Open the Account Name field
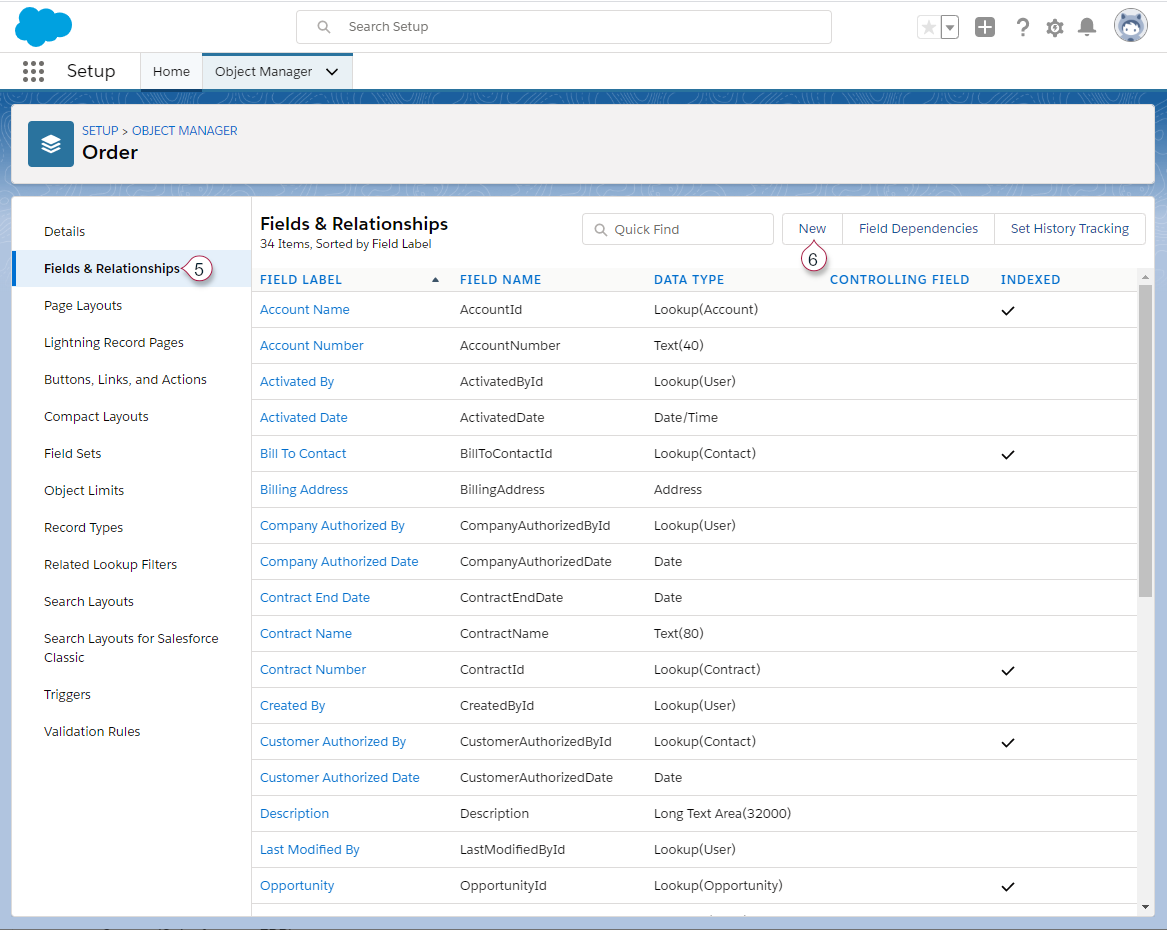1167x930 pixels. (304, 310)
